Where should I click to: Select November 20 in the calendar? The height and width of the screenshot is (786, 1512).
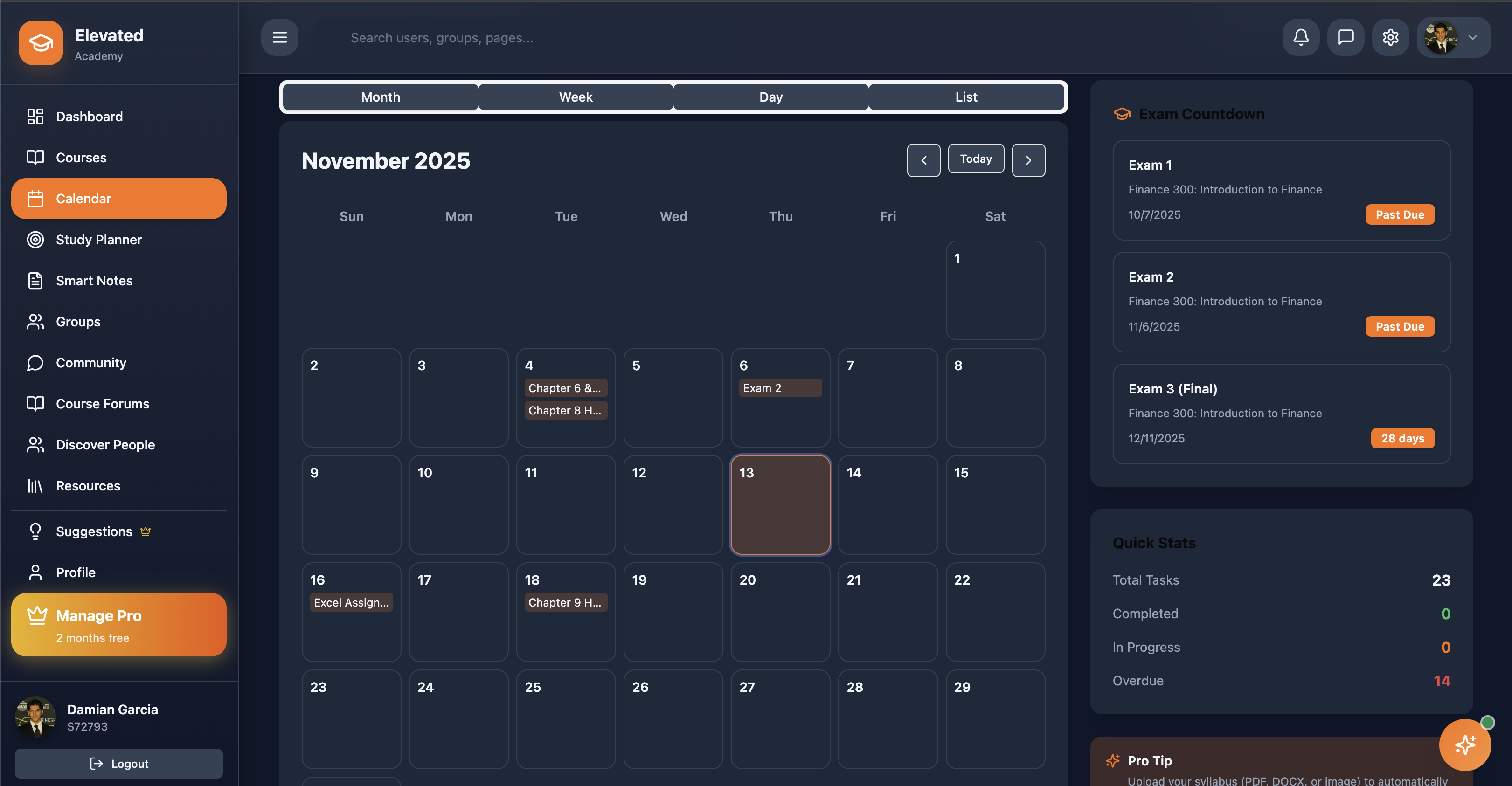(780, 612)
